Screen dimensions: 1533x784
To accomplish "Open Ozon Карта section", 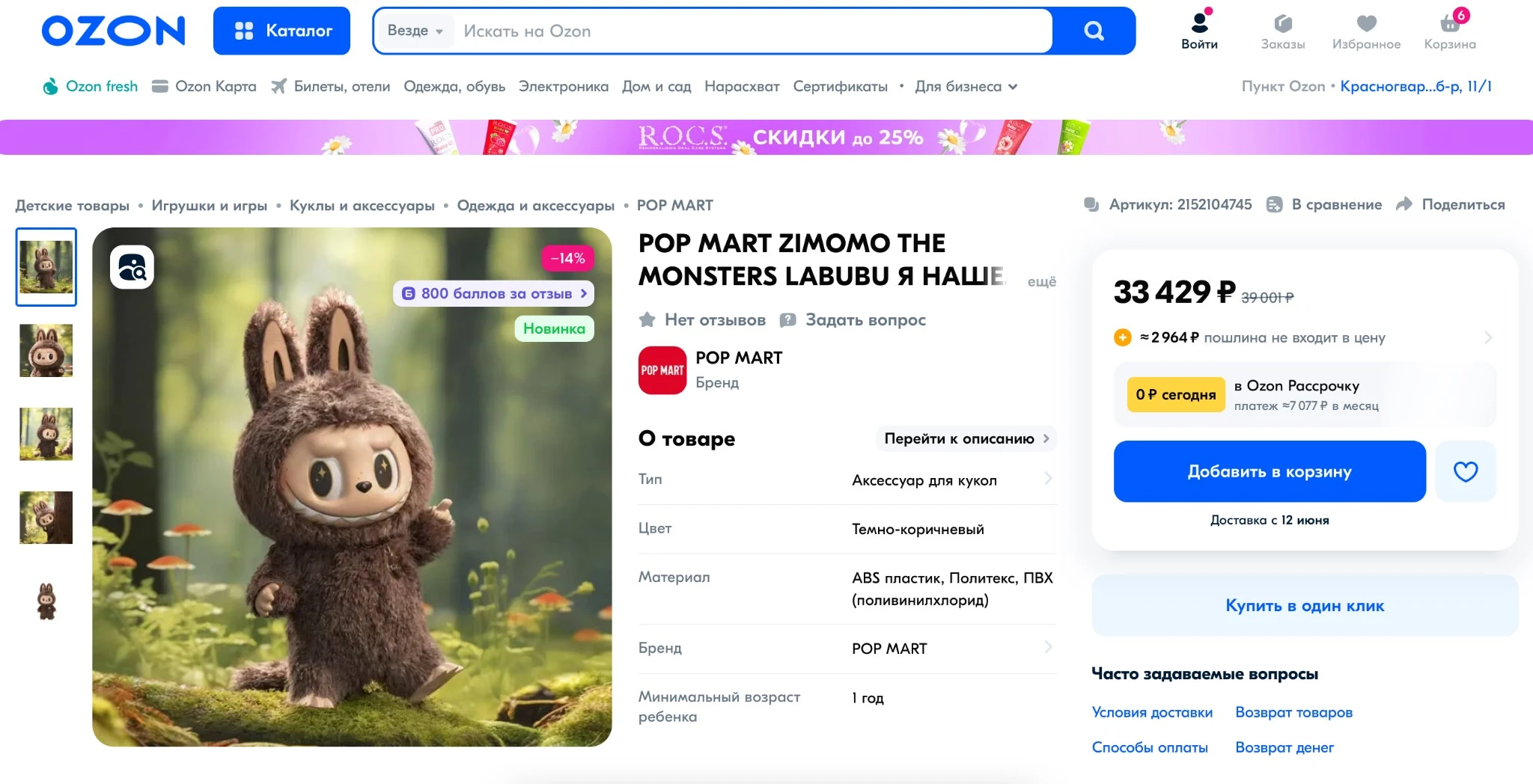I will pyautogui.click(x=204, y=86).
